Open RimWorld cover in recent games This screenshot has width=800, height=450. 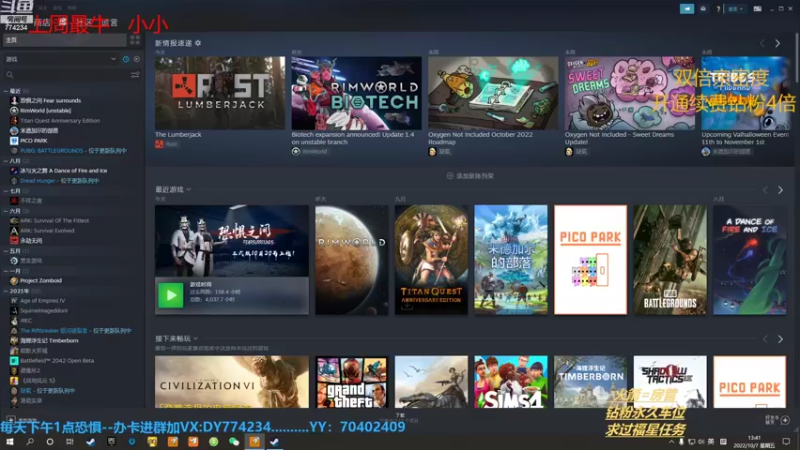(x=352, y=260)
